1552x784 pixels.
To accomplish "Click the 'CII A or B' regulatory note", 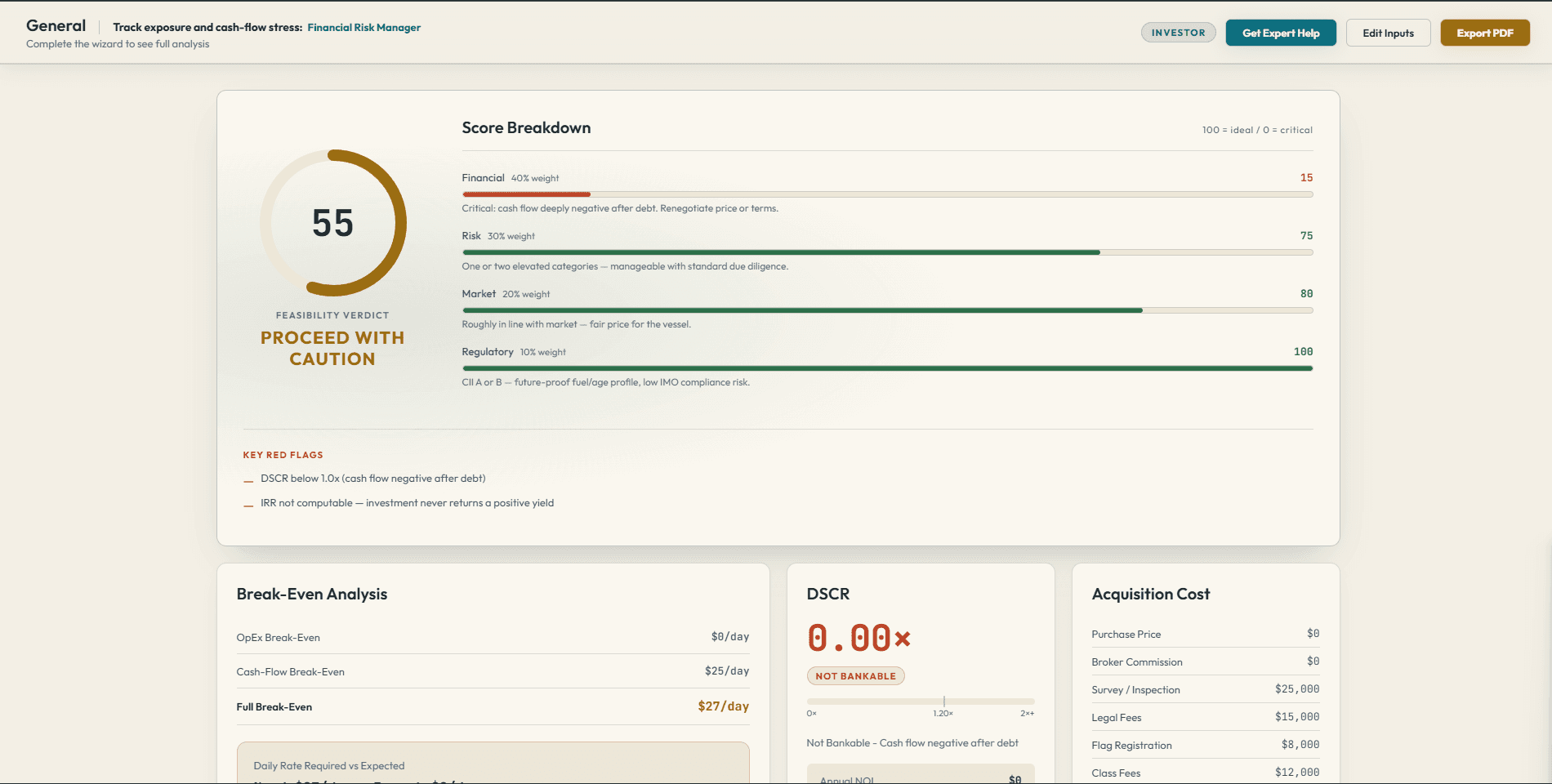I will pos(606,382).
